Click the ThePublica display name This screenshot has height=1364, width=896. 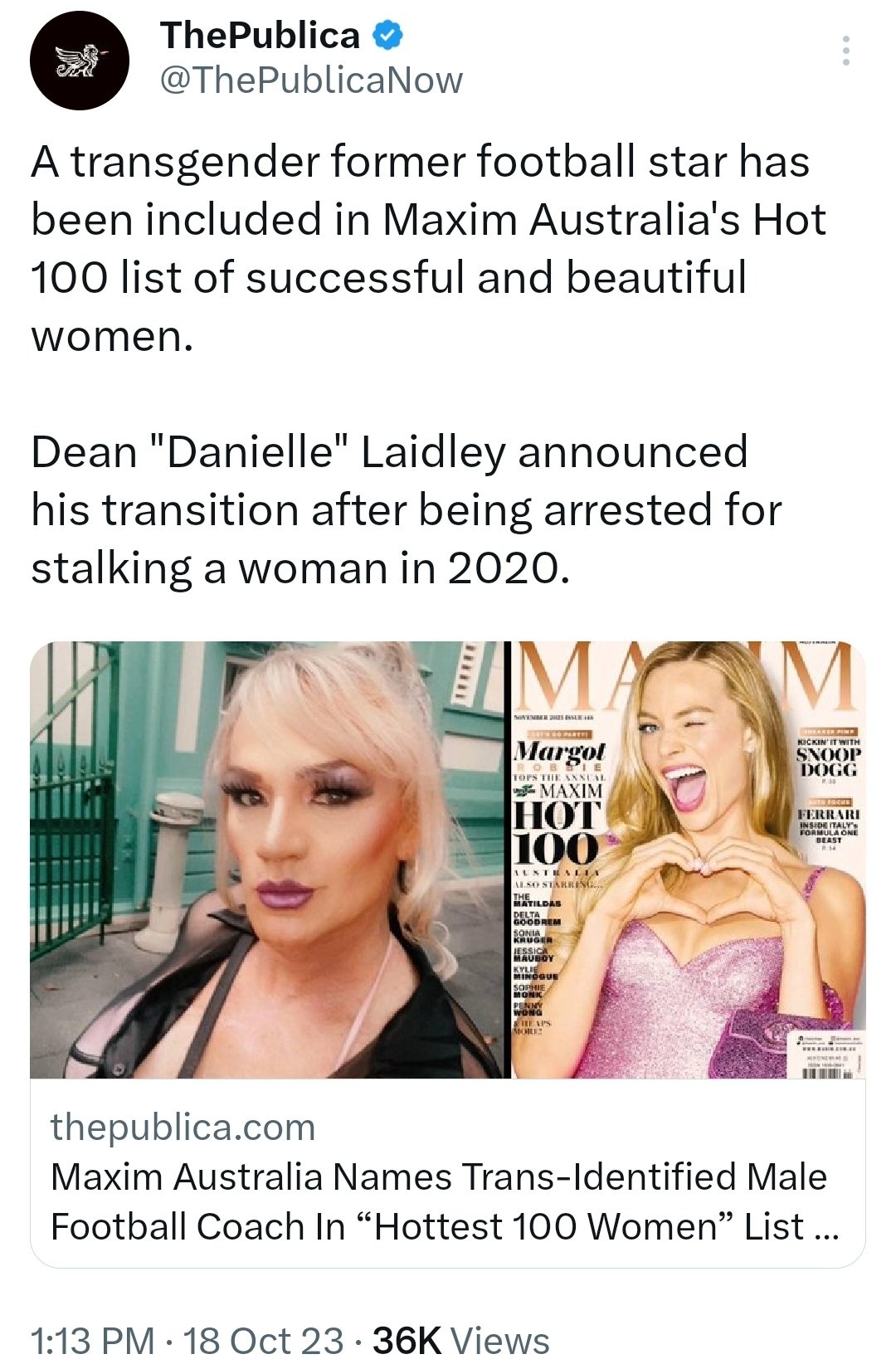click(260, 36)
